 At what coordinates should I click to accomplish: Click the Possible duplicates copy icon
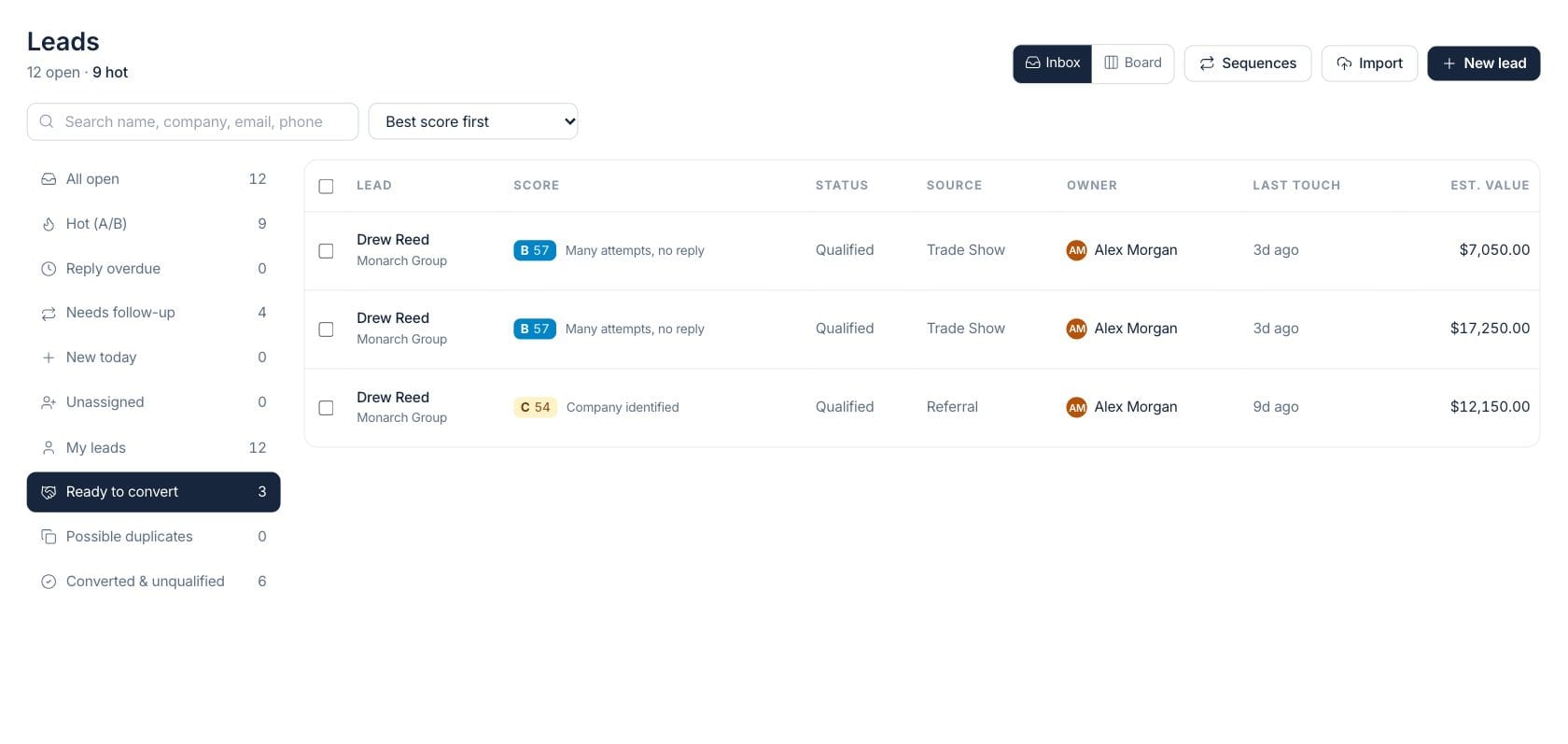pos(49,537)
